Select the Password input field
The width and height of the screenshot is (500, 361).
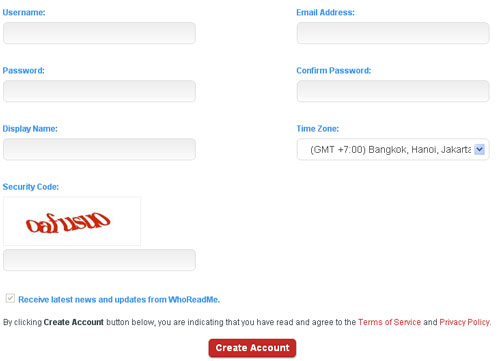[x=99, y=91]
